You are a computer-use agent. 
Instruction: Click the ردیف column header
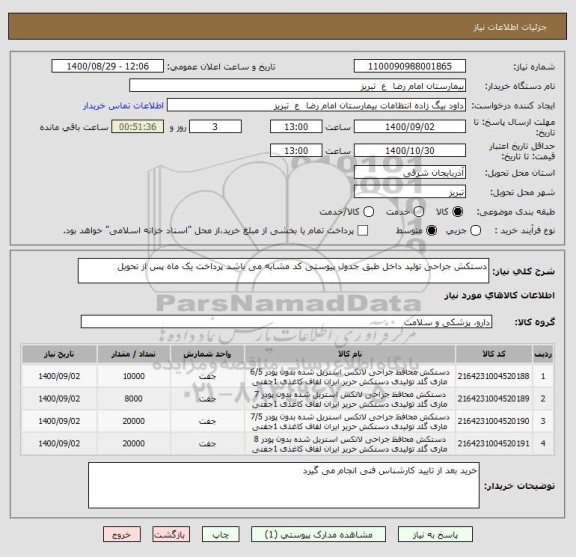543,354
